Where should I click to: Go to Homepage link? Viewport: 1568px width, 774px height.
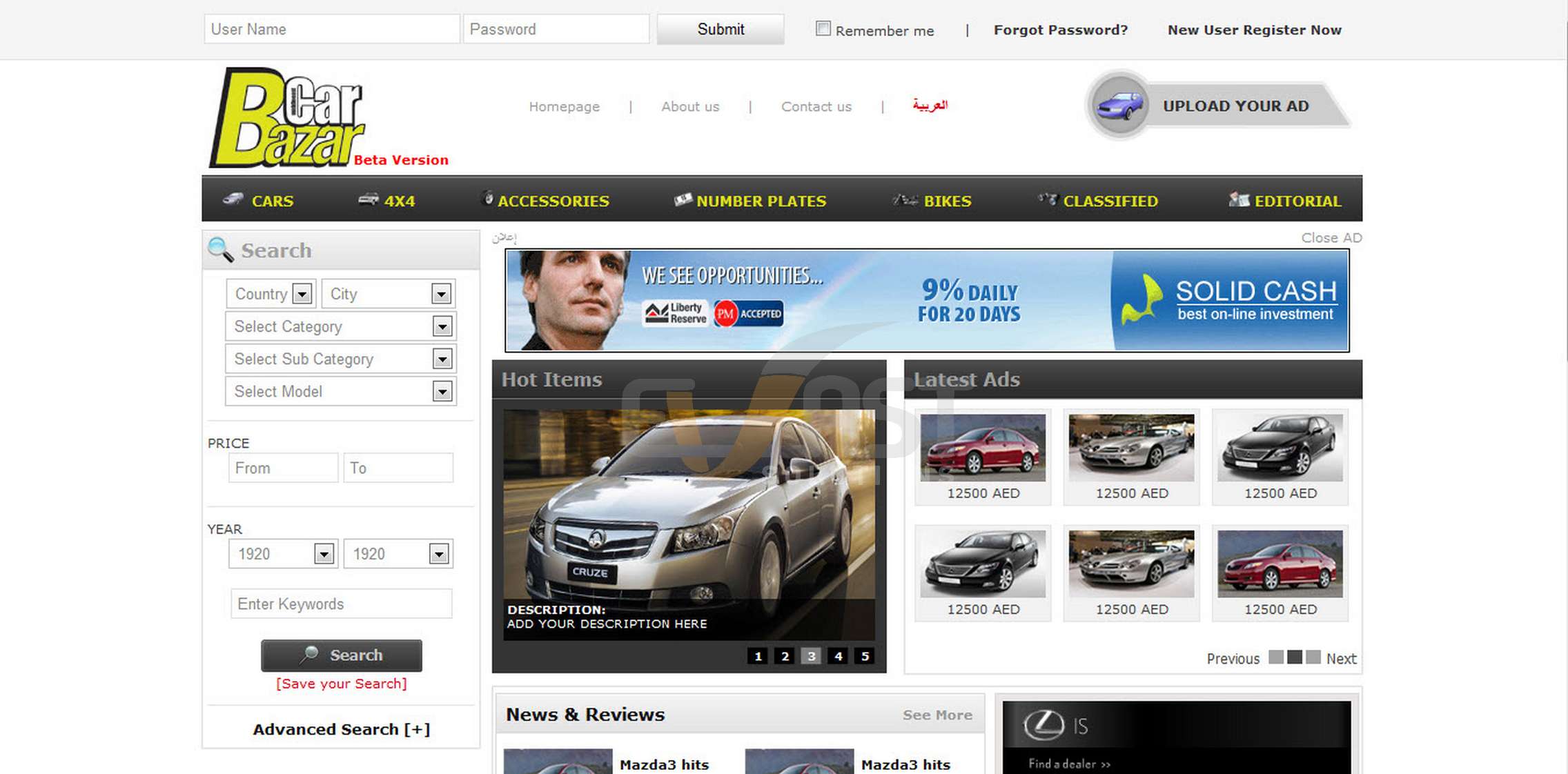coord(564,106)
